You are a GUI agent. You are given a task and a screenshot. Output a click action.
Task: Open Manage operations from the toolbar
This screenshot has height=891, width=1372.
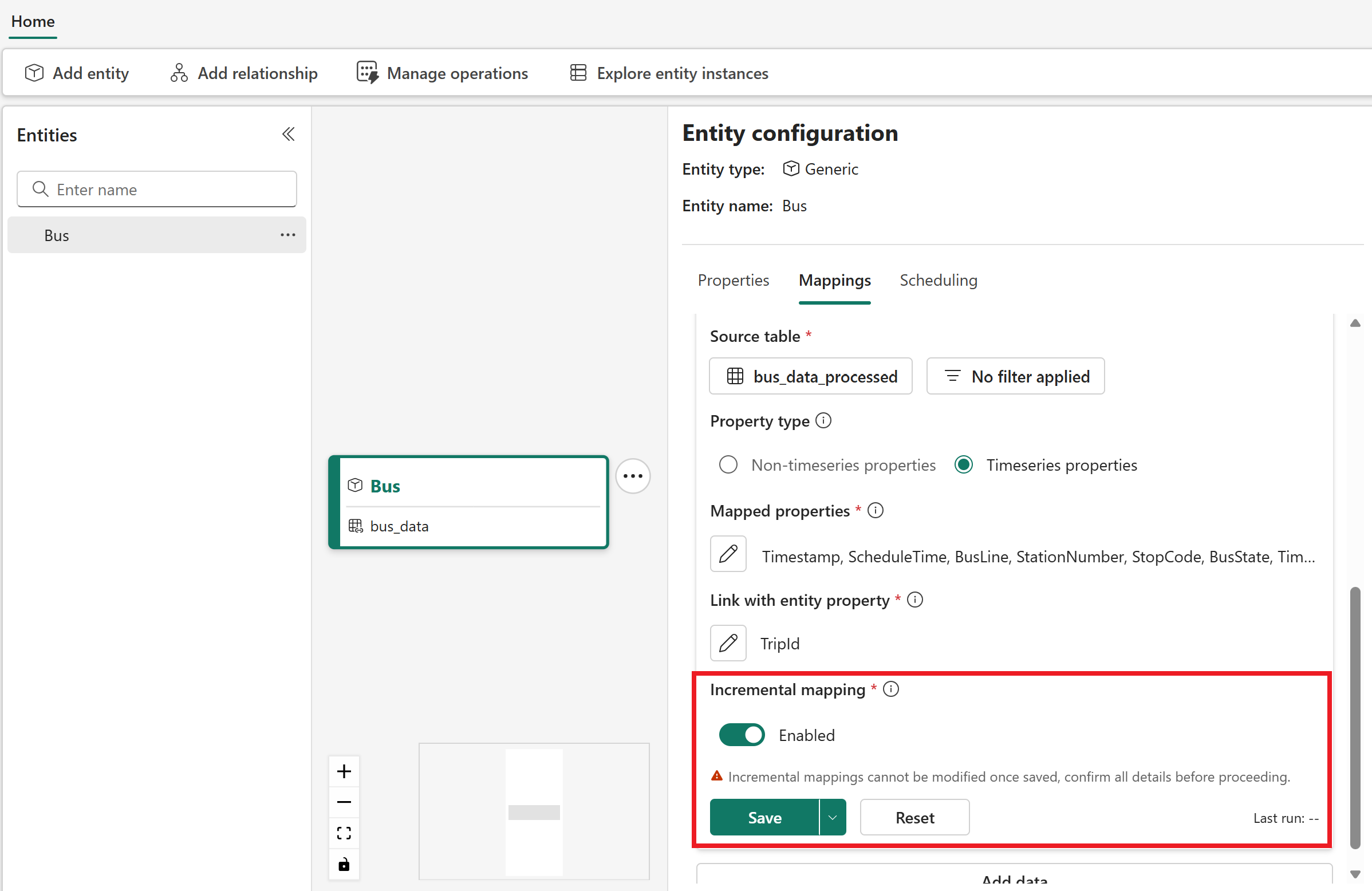(x=442, y=73)
